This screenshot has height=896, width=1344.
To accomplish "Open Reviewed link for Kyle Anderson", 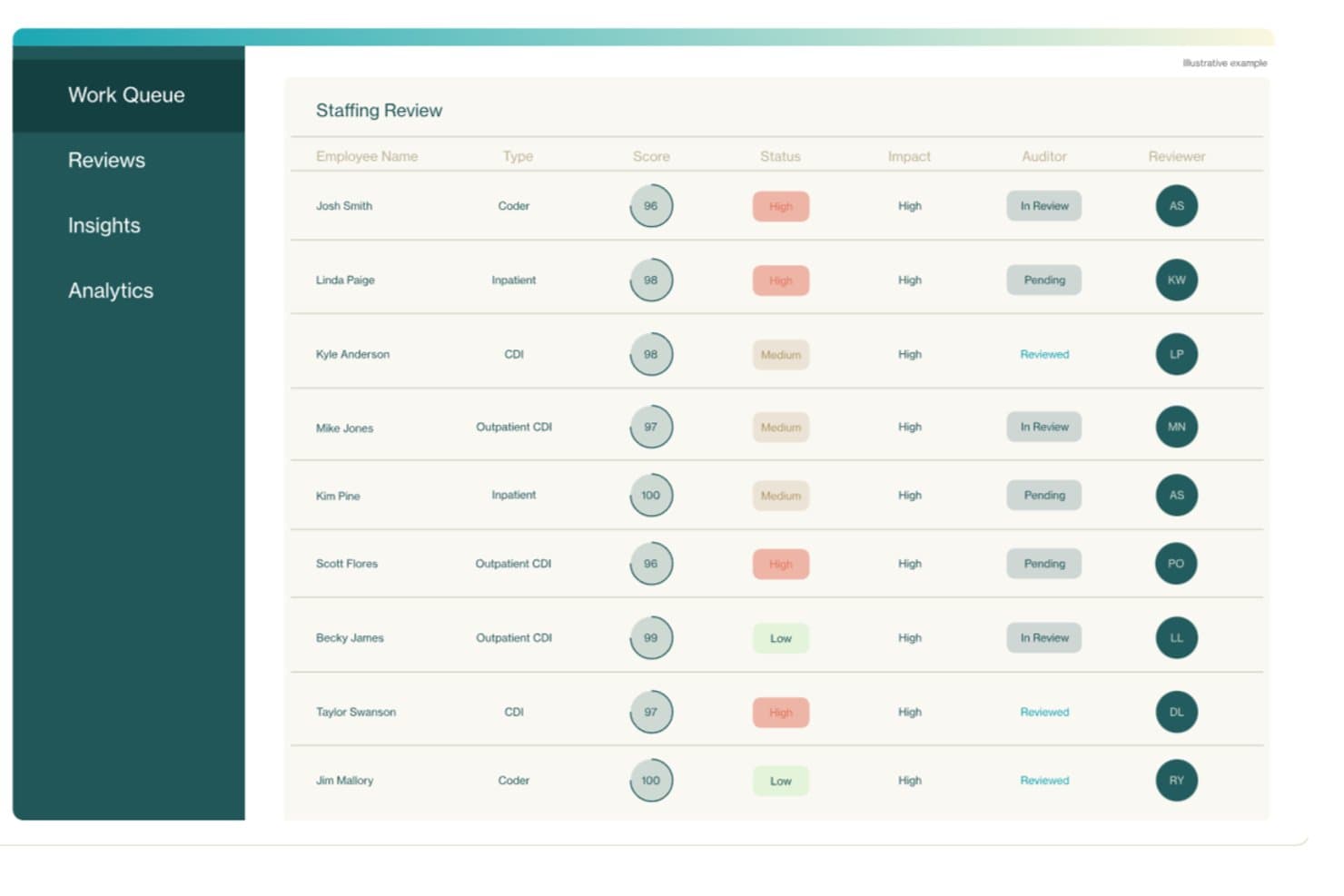I will point(1044,355).
